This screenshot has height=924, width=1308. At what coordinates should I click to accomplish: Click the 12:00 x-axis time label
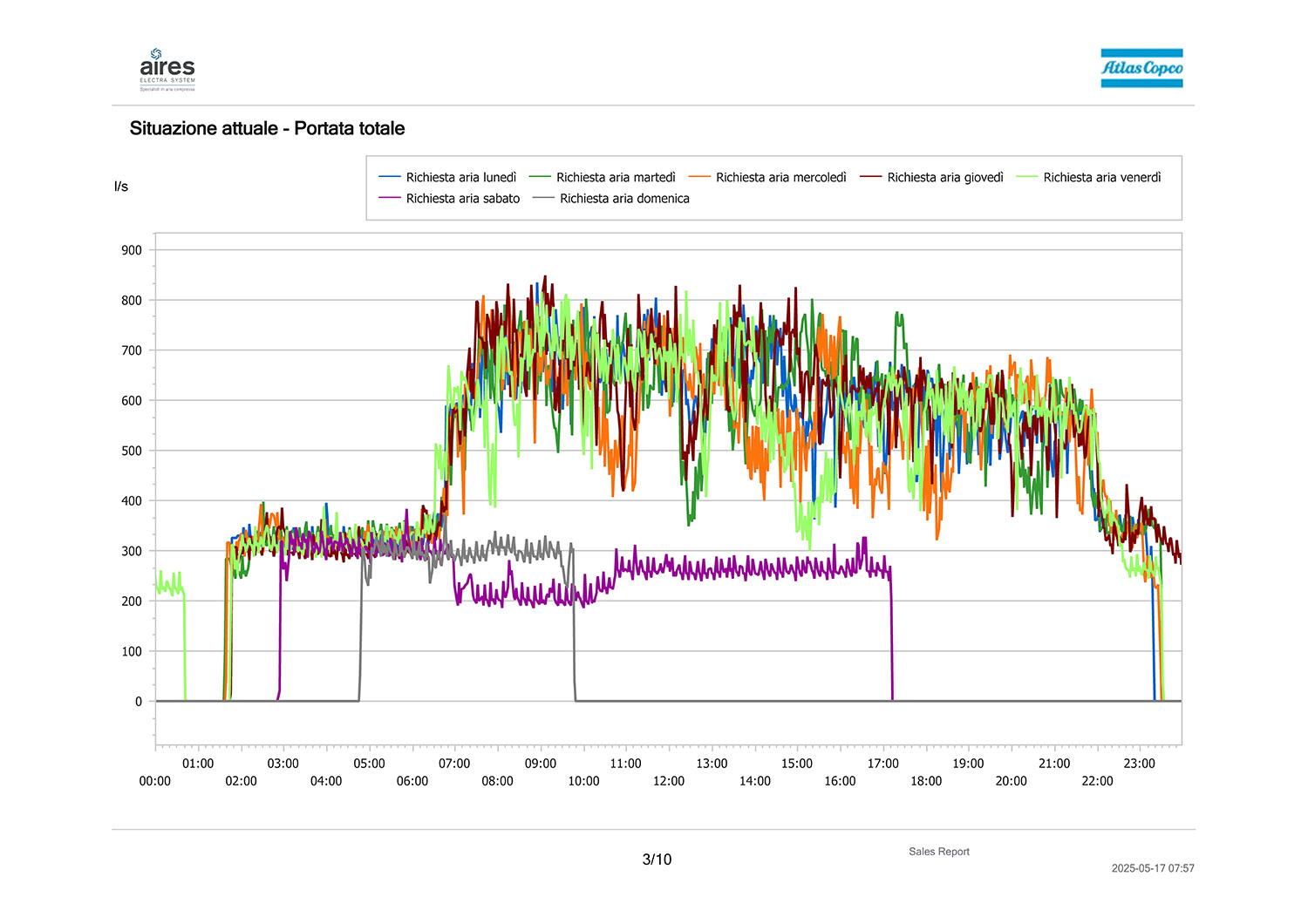[669, 781]
